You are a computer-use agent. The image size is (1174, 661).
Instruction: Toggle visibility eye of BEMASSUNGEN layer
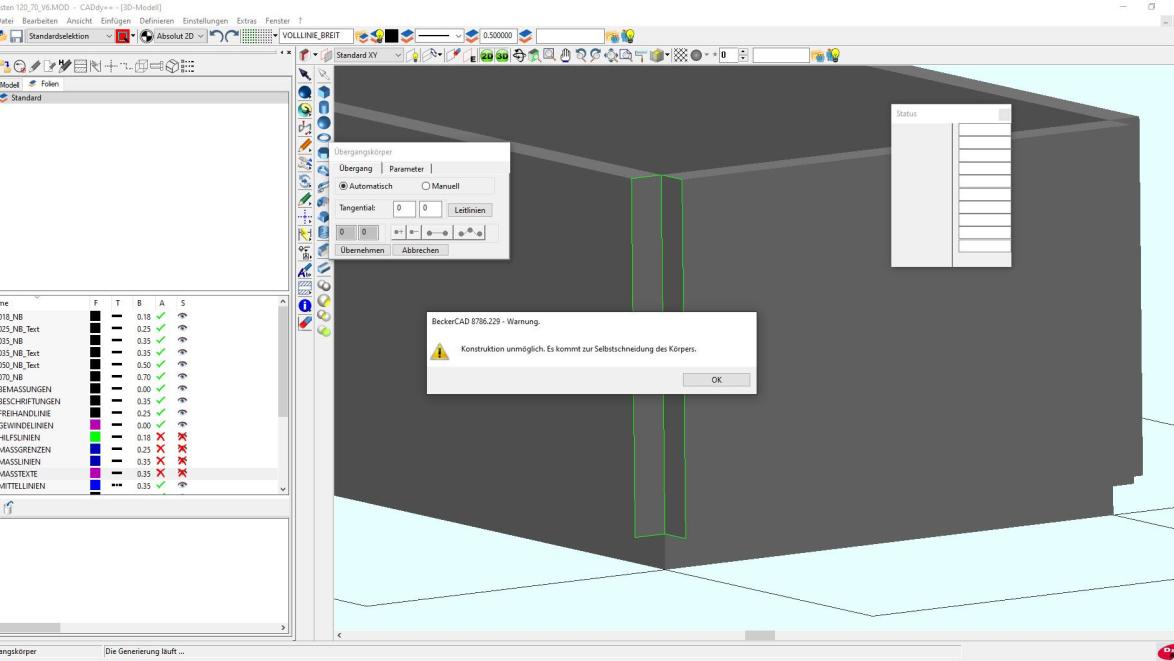click(182, 389)
